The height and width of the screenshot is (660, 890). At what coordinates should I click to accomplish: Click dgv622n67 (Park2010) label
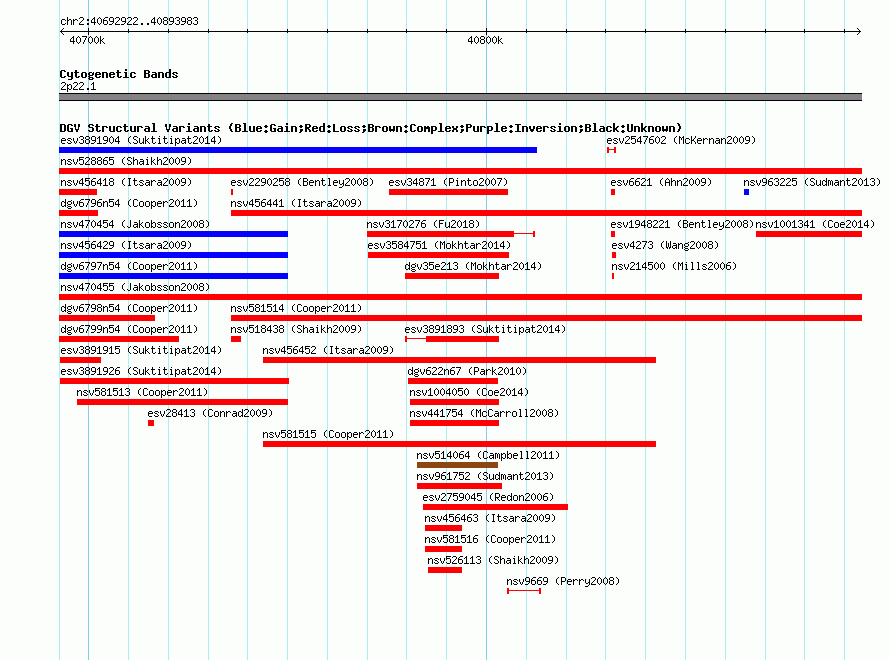pyautogui.click(x=467, y=371)
